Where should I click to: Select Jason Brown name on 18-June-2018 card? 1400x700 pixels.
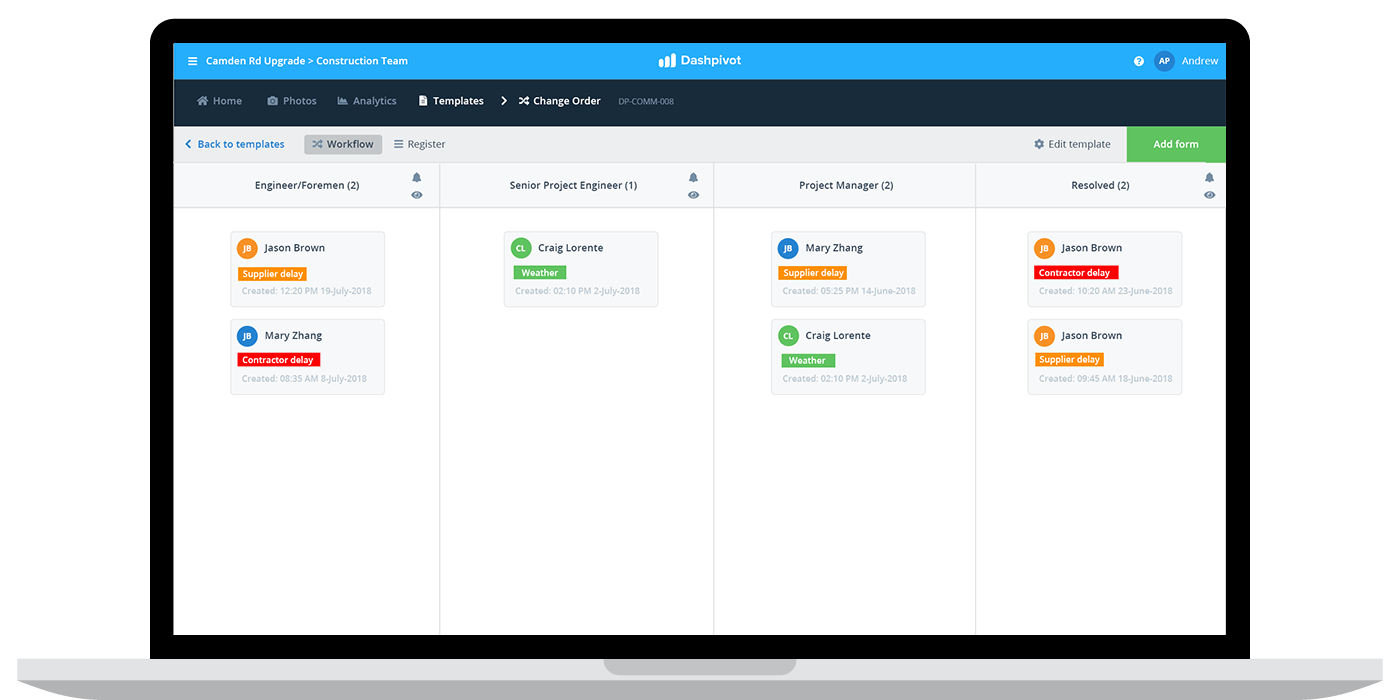click(x=1092, y=336)
